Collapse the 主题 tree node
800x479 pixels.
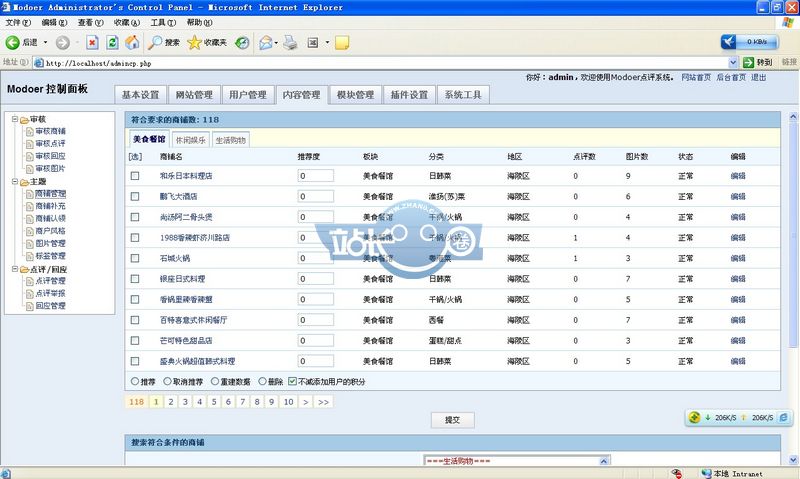click(x=15, y=181)
